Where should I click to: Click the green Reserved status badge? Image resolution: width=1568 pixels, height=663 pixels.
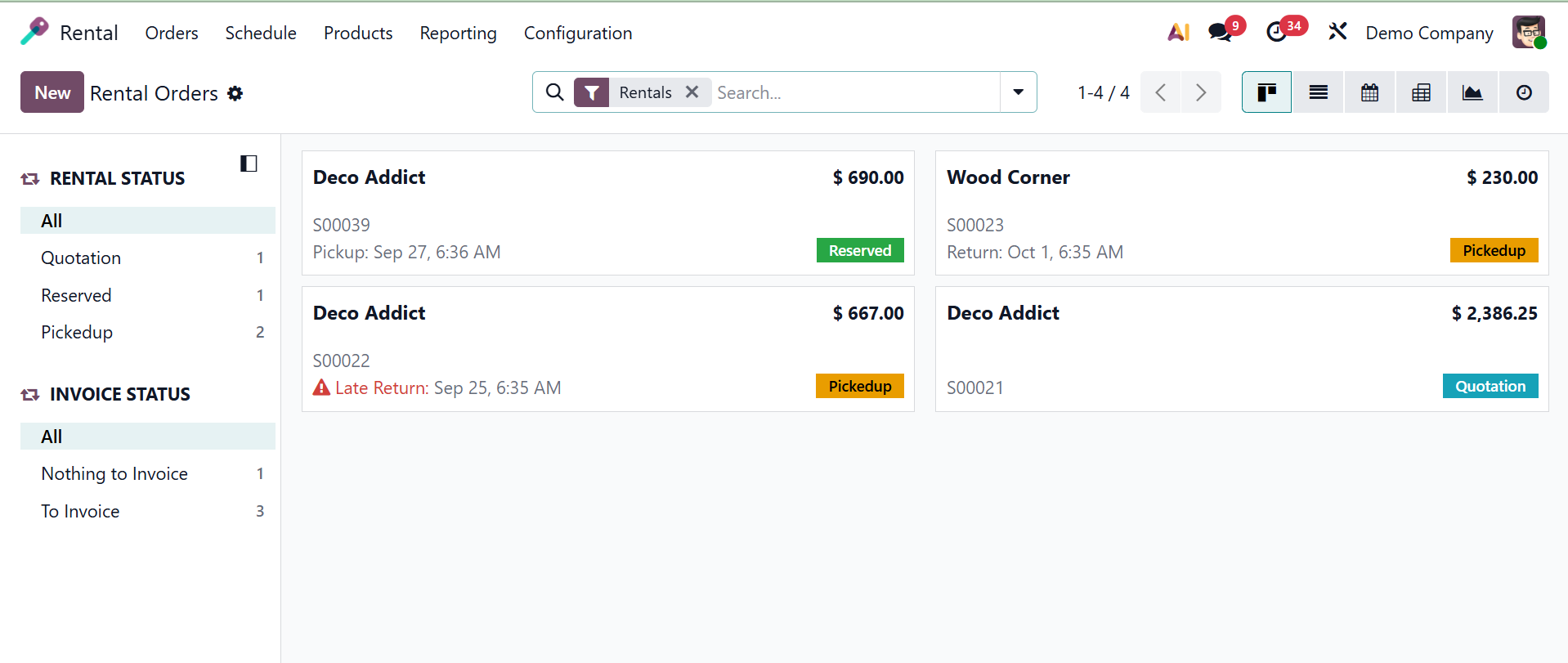[x=859, y=251]
